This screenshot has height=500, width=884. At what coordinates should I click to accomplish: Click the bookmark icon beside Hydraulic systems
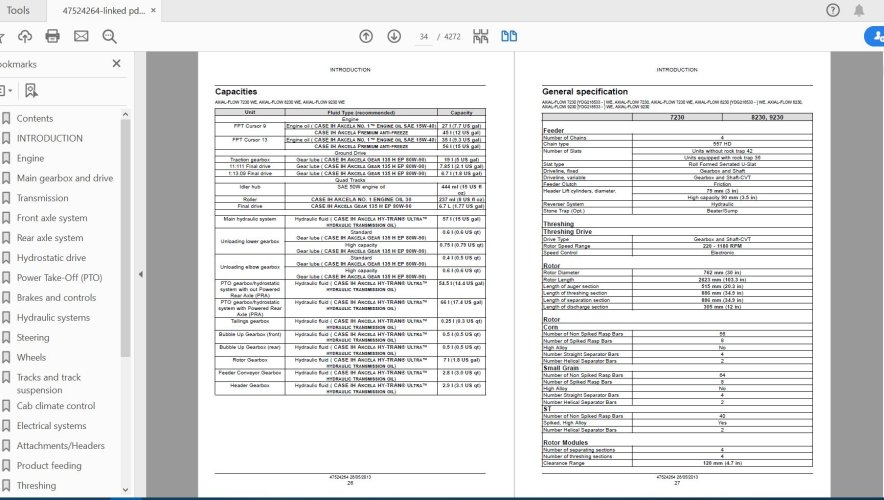tap(6, 317)
